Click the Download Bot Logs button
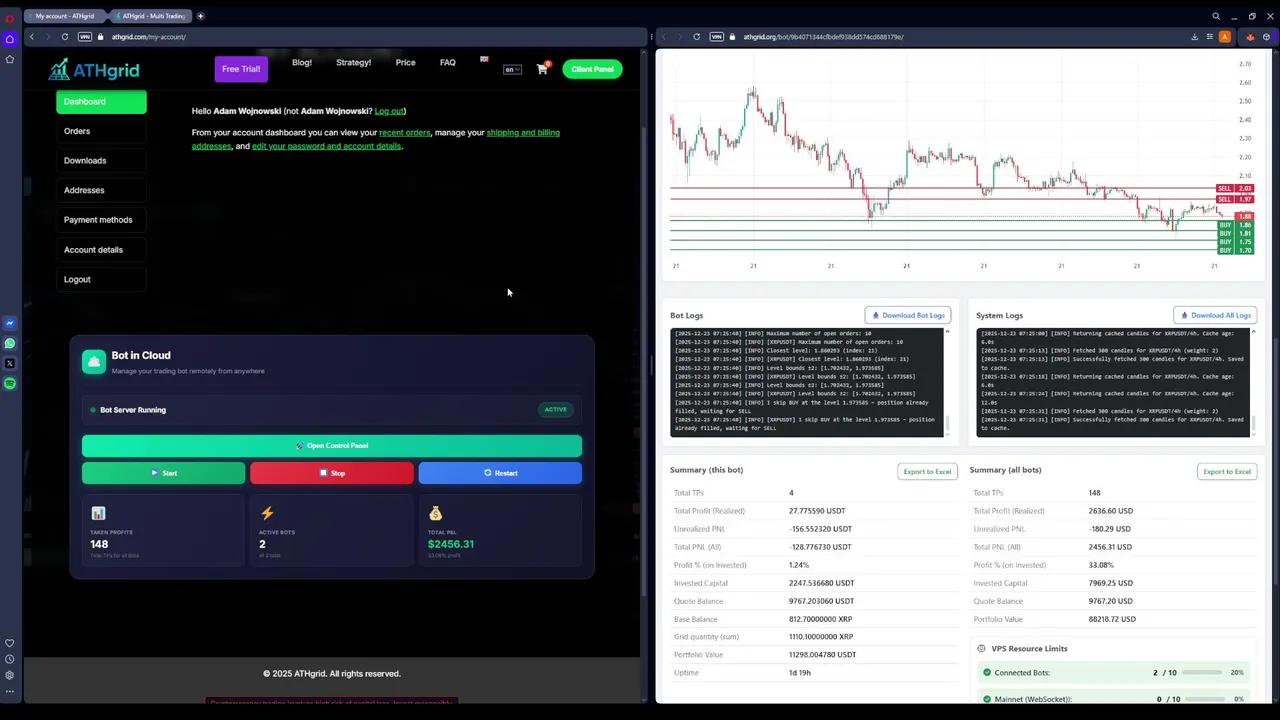1280x720 pixels. [908, 315]
